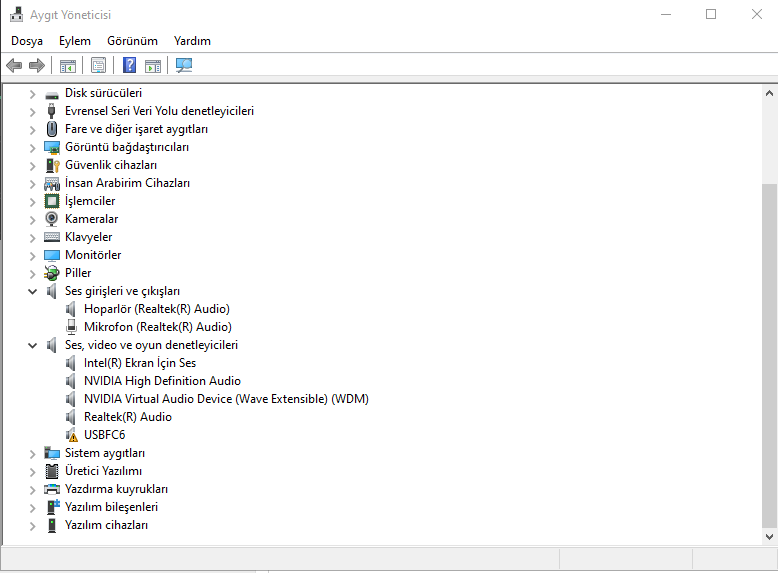Open the Görünüm menu

(132, 41)
